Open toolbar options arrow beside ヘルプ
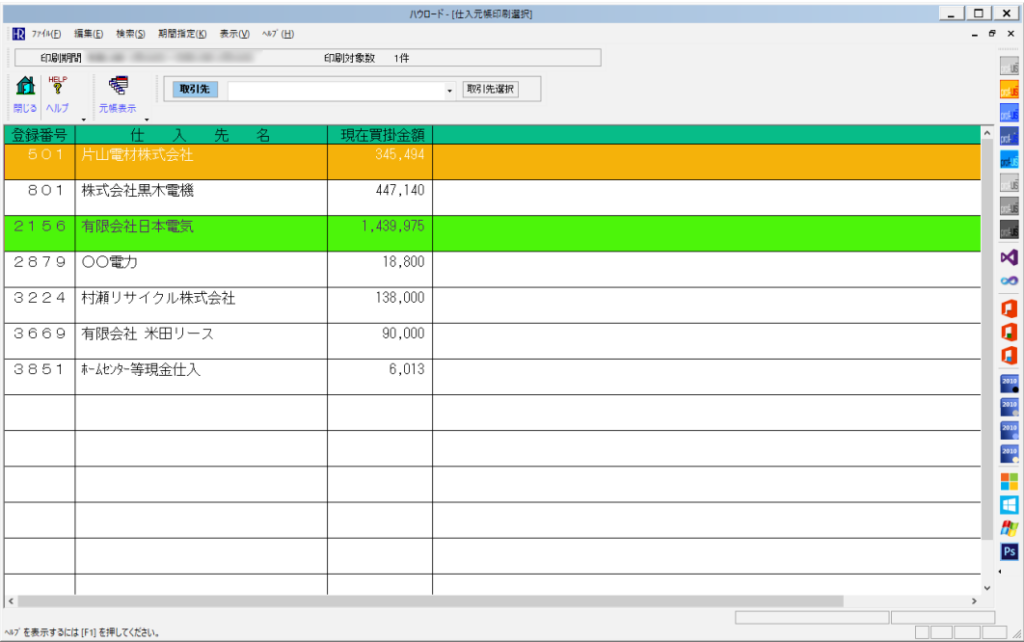This screenshot has height=642, width=1024. tap(83, 119)
